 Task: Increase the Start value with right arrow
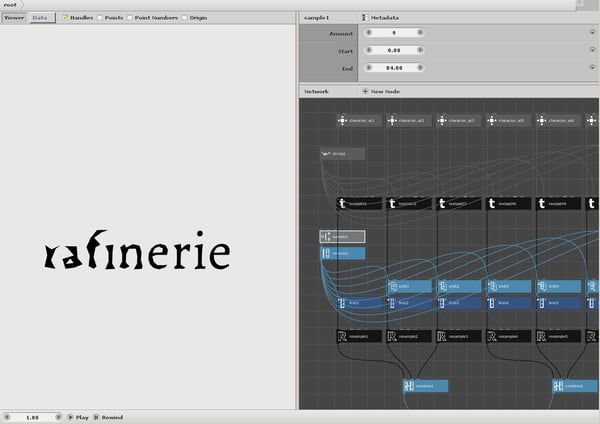[420, 50]
